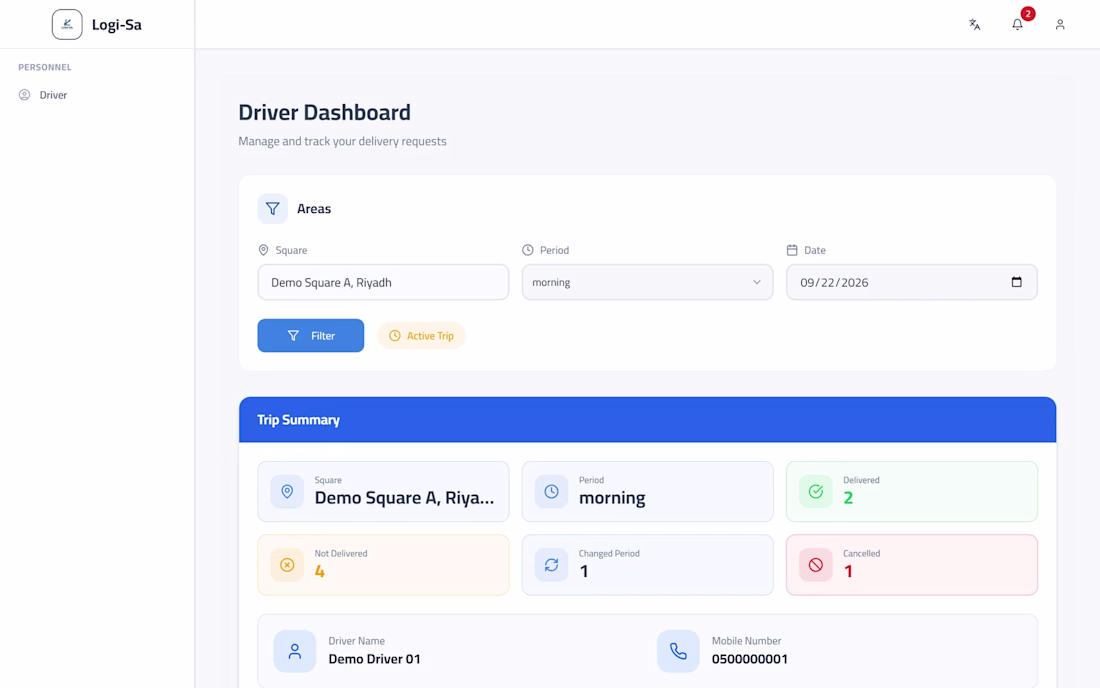The width and height of the screenshot is (1100, 688).
Task: Click the Not Delivered count 4
Action: pyautogui.click(x=320, y=572)
